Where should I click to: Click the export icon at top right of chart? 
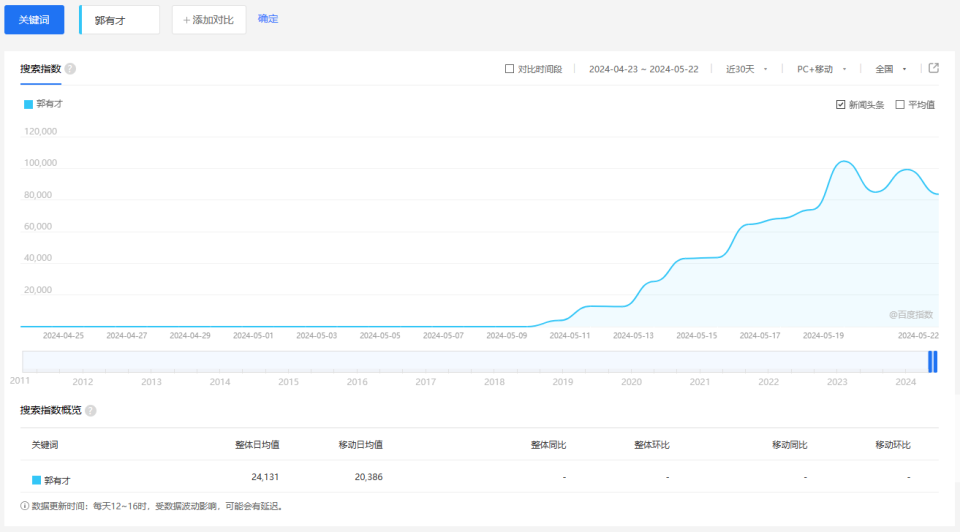pos(933,69)
